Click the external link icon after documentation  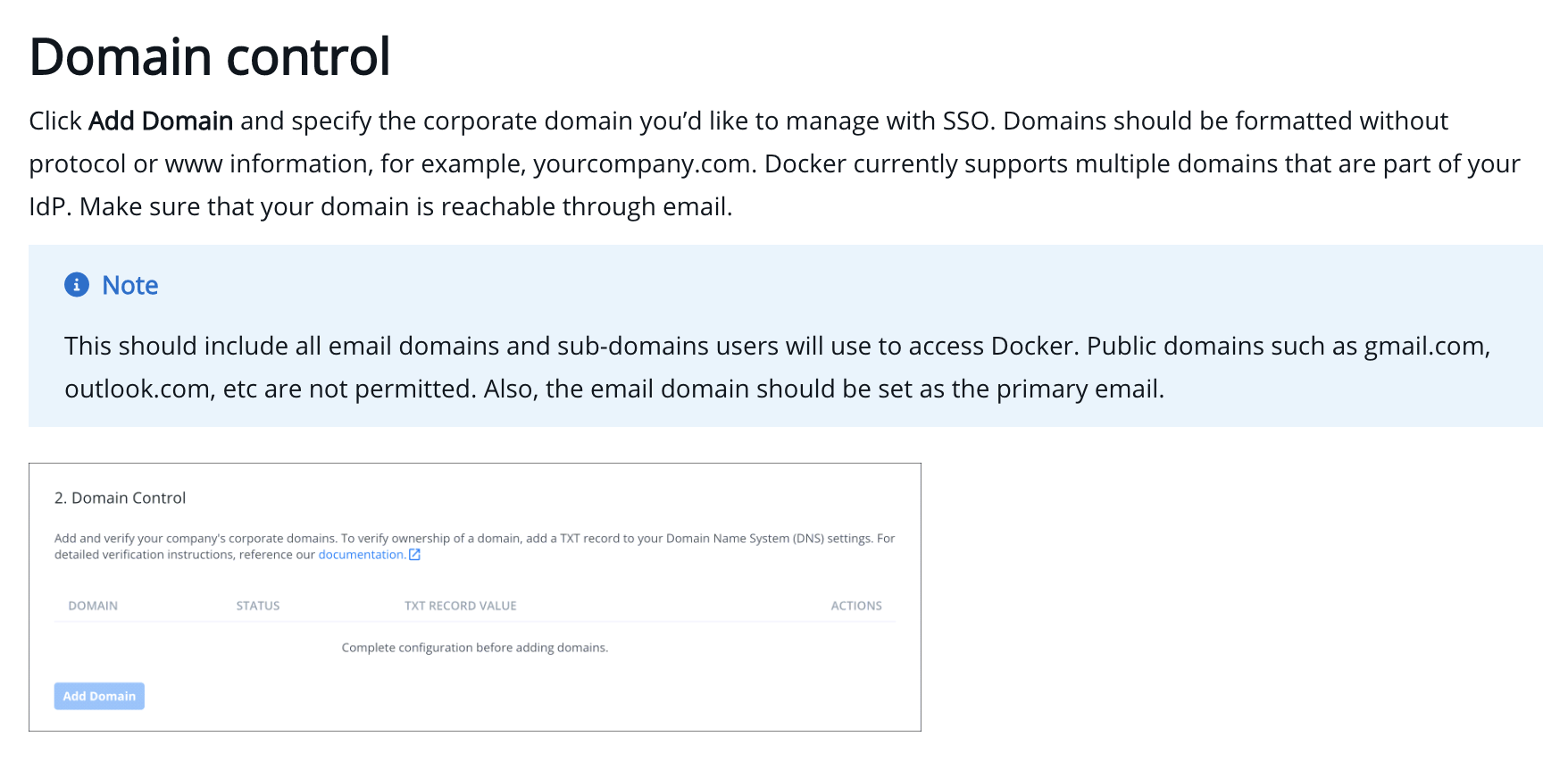pyautogui.click(x=414, y=555)
